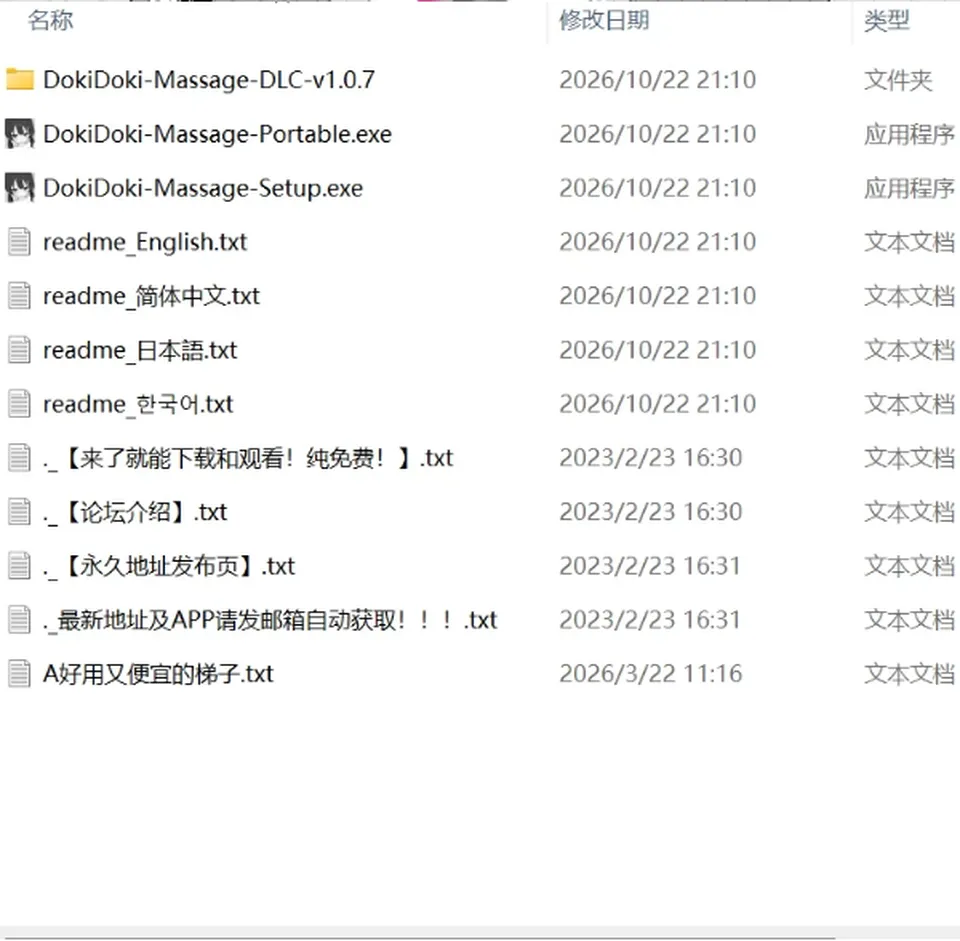Click the horizontal scrollbar at window bottom
Screen dimensions: 960x941
[x=480, y=933]
